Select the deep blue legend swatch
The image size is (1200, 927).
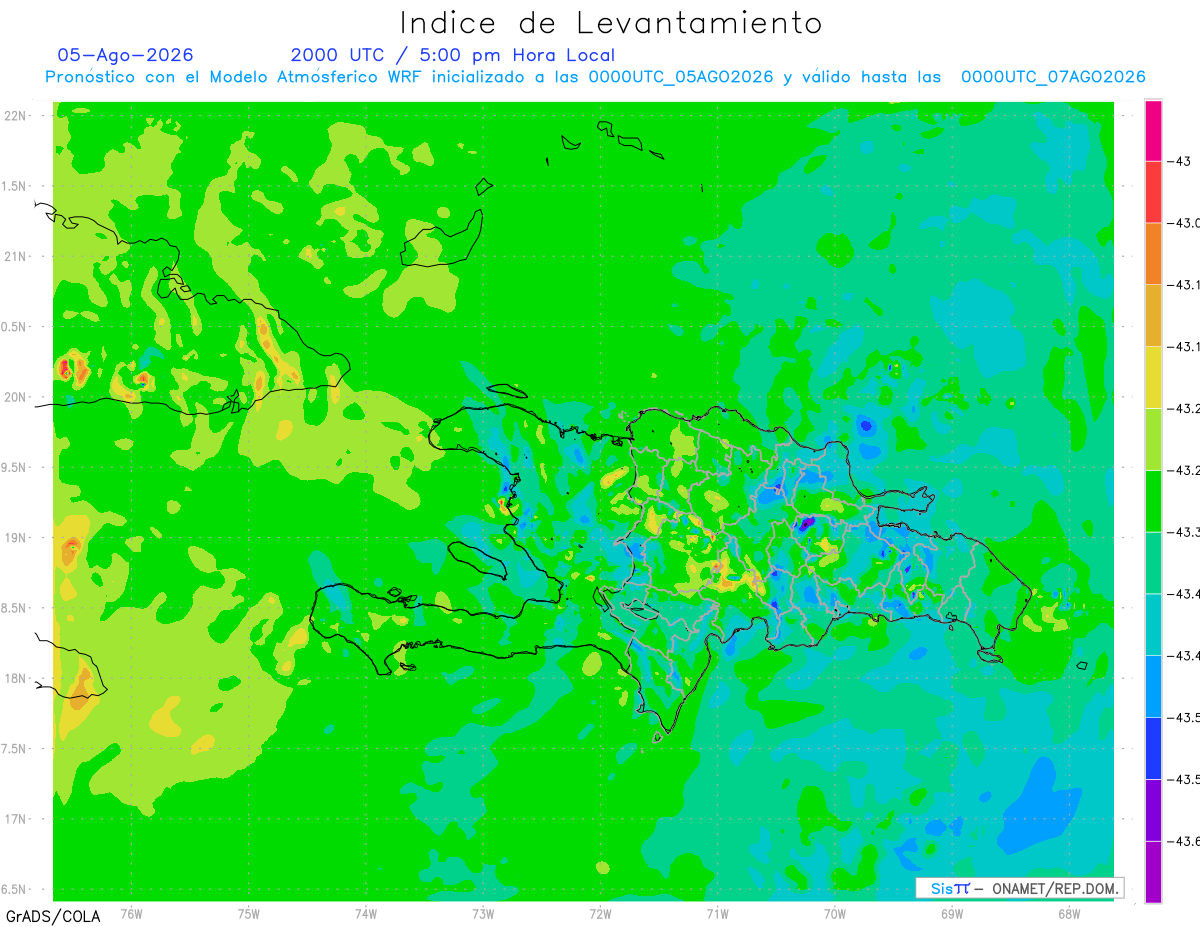coord(1153,748)
